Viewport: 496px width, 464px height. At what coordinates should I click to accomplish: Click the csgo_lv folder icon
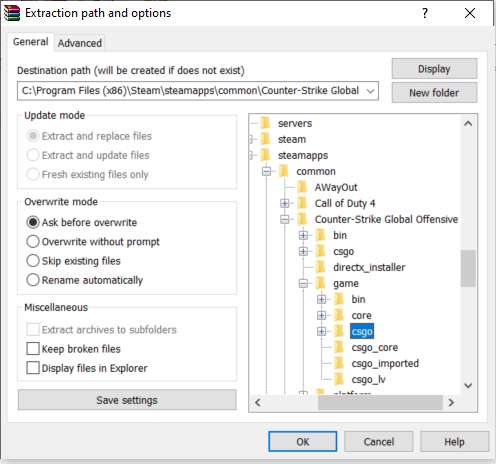[x=339, y=379]
